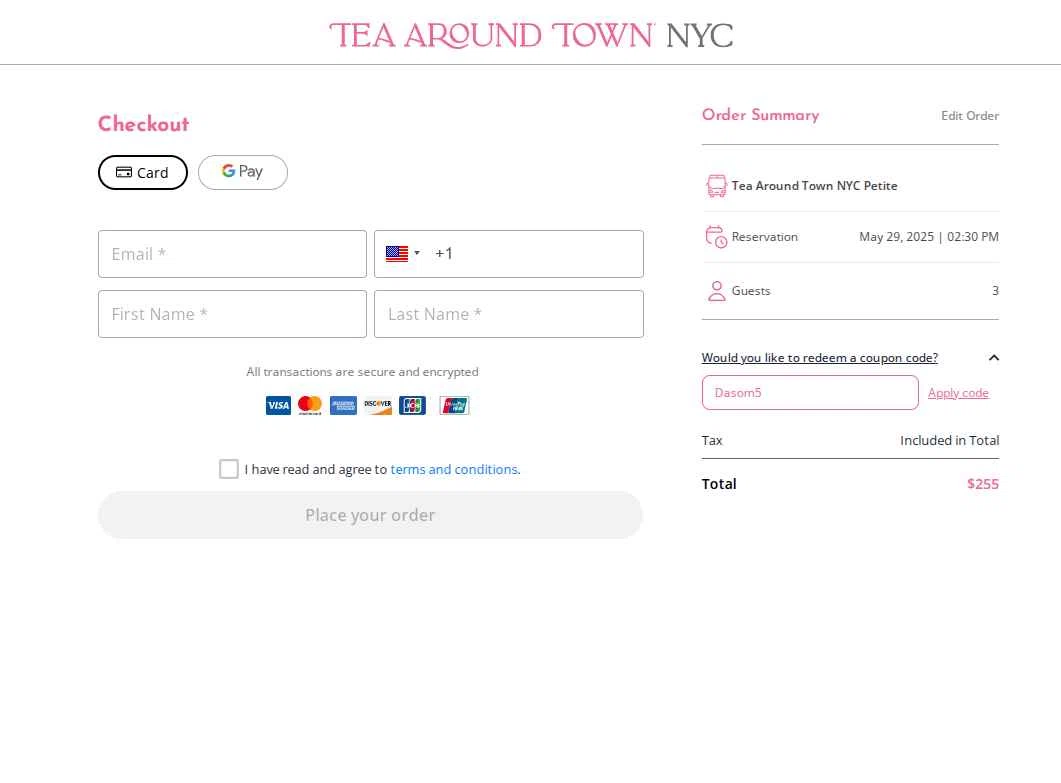Click the coupon code field containing Dasom5

coord(810,393)
